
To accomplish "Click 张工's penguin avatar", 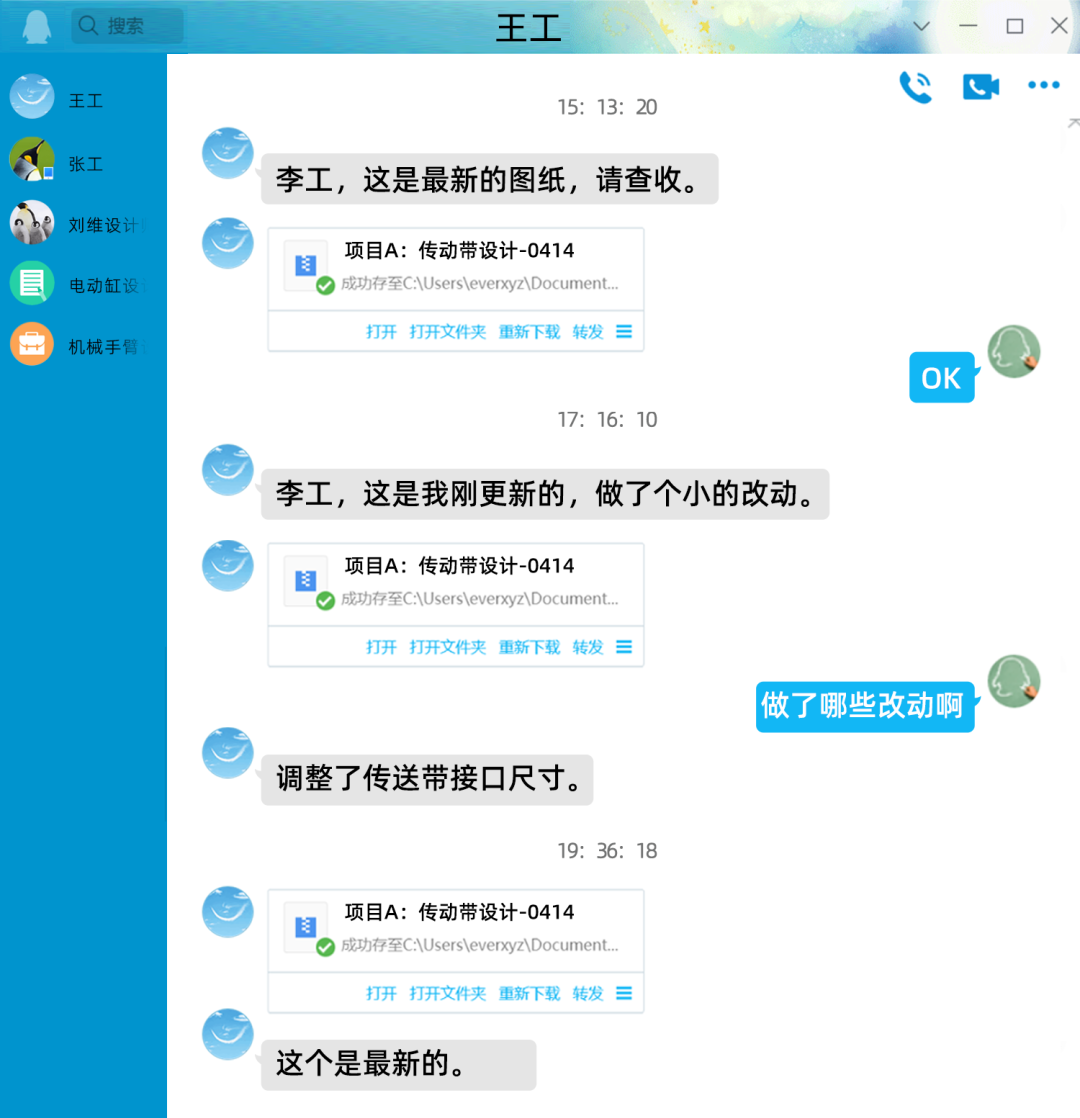I will [x=31, y=160].
